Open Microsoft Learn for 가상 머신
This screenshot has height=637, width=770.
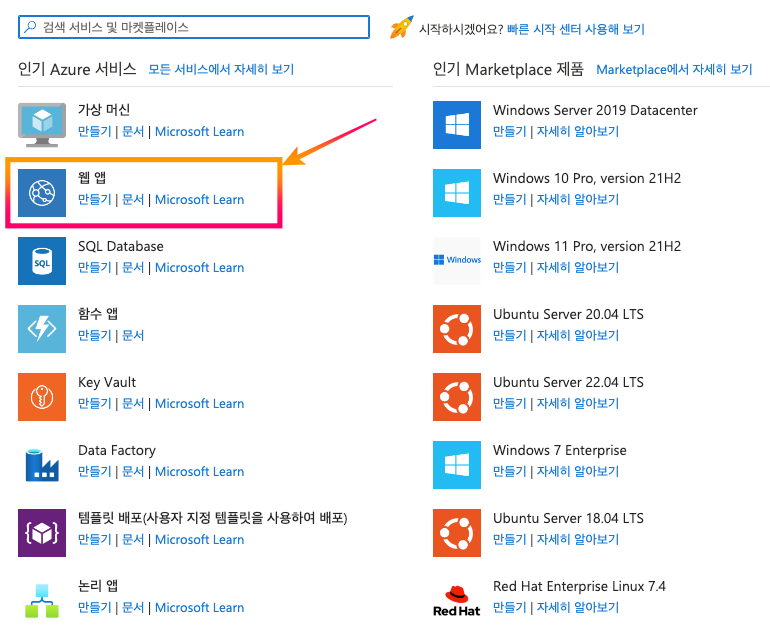199,132
